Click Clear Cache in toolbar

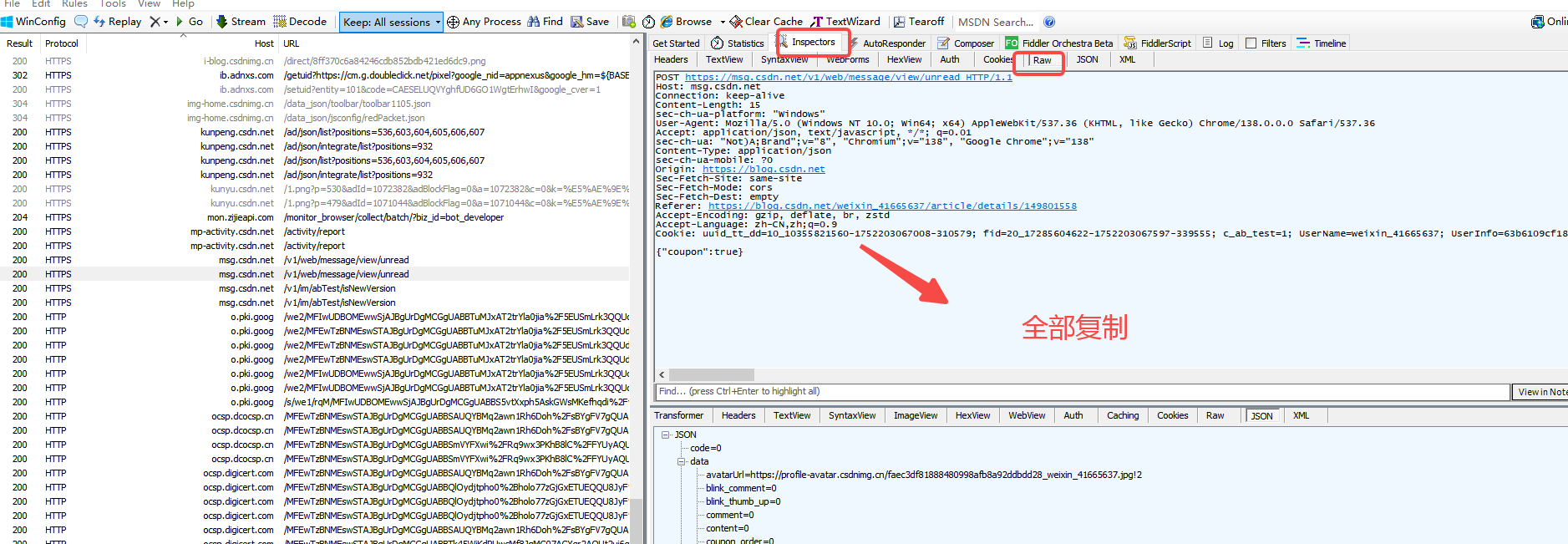click(766, 22)
